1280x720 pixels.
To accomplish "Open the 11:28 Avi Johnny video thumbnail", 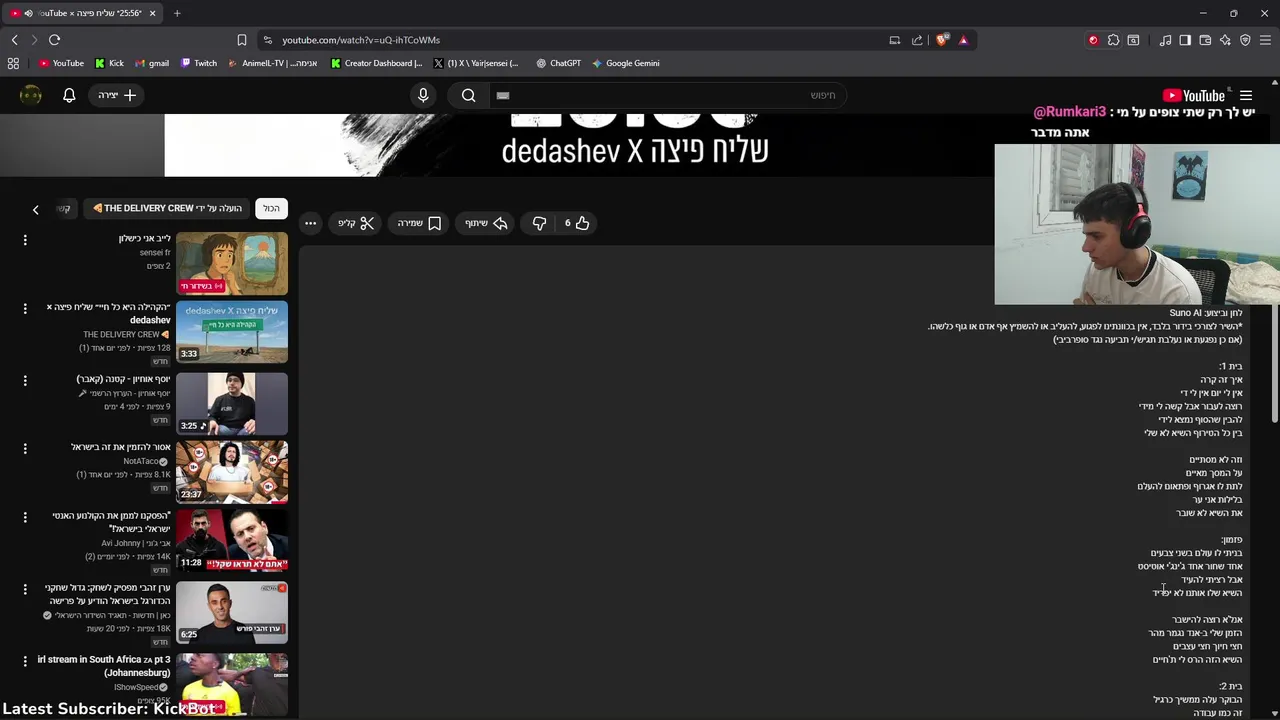I will [x=232, y=540].
